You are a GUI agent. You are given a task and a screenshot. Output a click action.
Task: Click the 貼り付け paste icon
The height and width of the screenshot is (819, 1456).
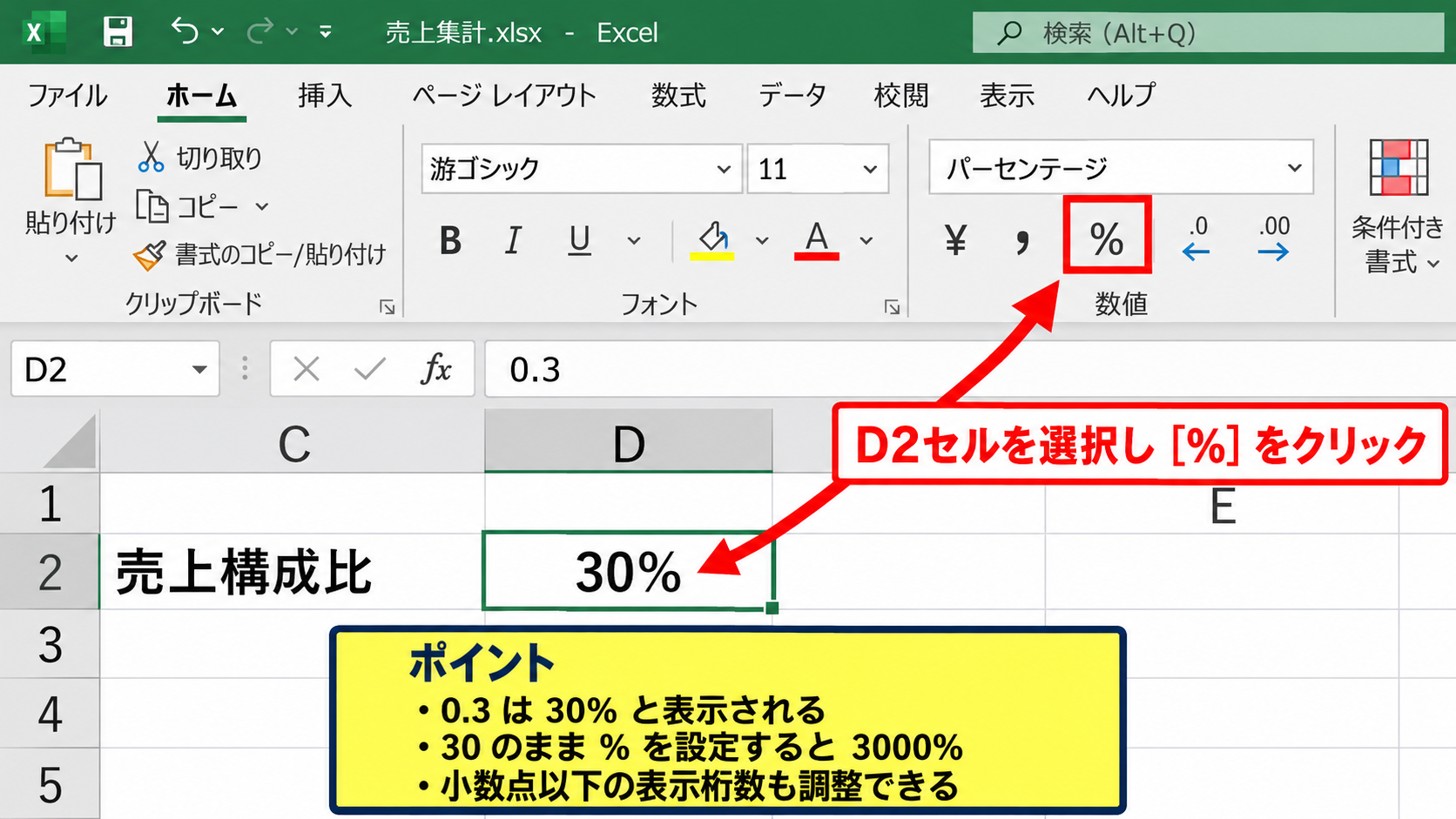pos(72,169)
